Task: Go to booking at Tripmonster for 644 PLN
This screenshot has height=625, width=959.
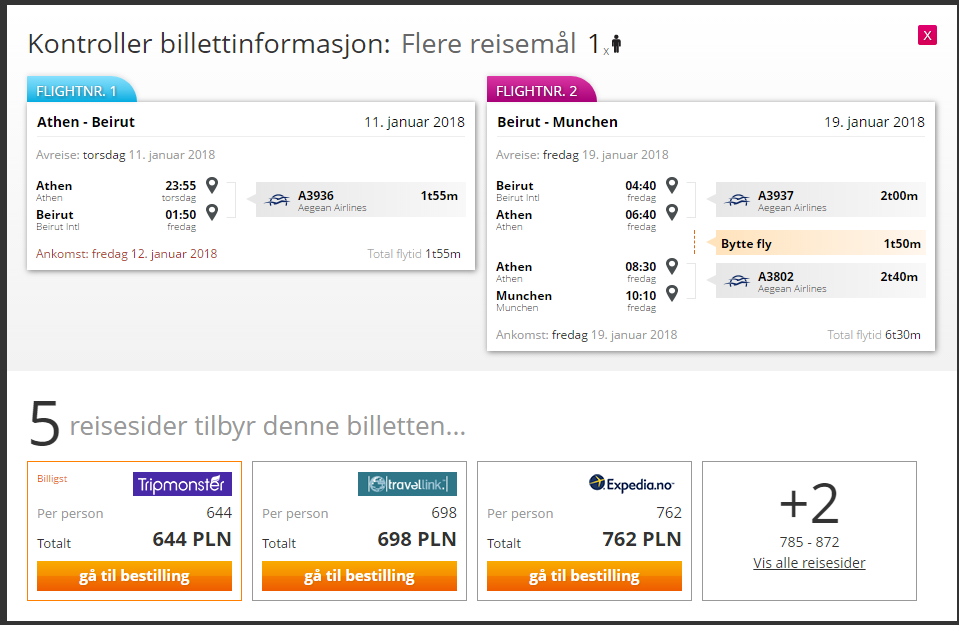Action: [135, 576]
